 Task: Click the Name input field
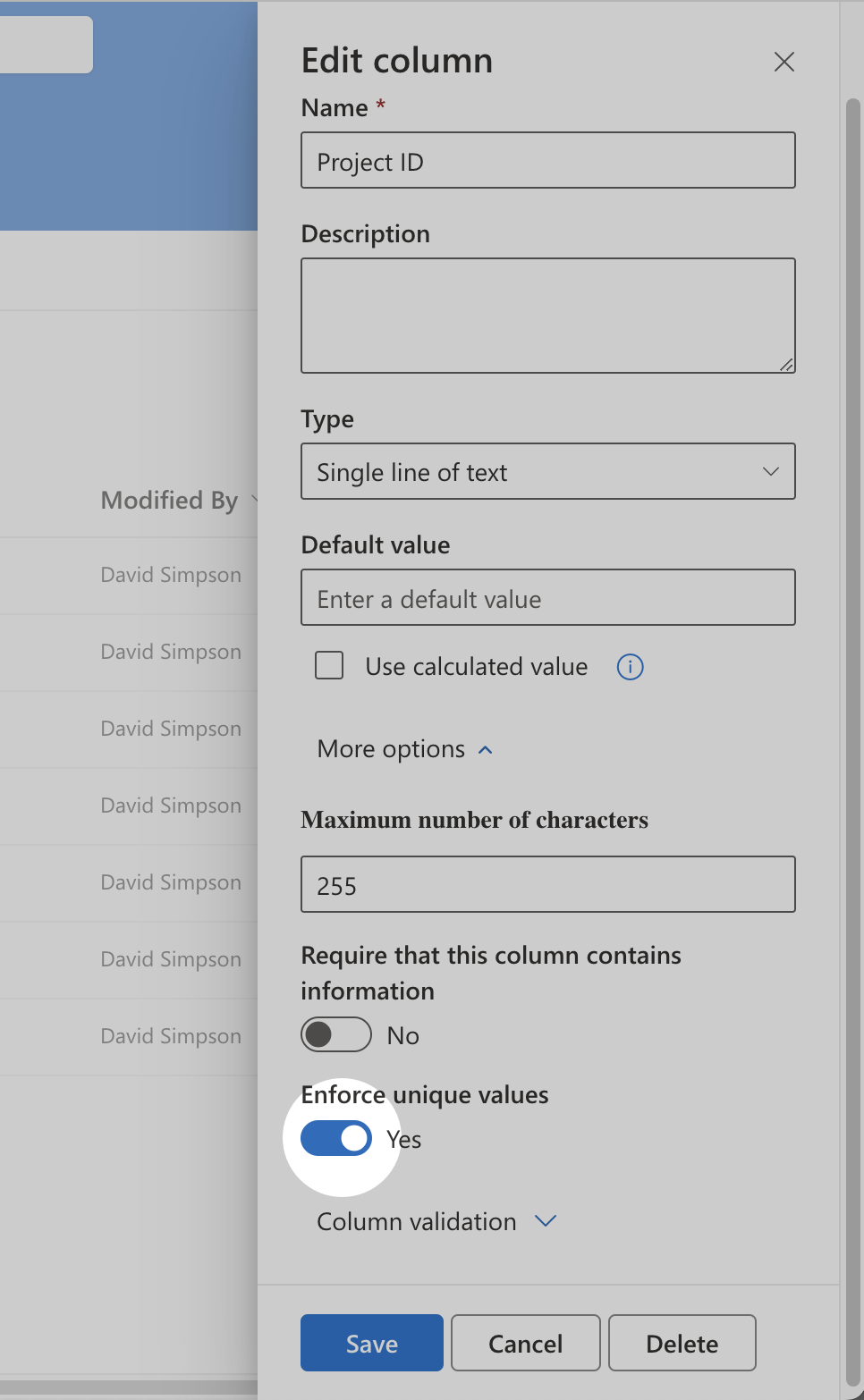pyautogui.click(x=548, y=161)
